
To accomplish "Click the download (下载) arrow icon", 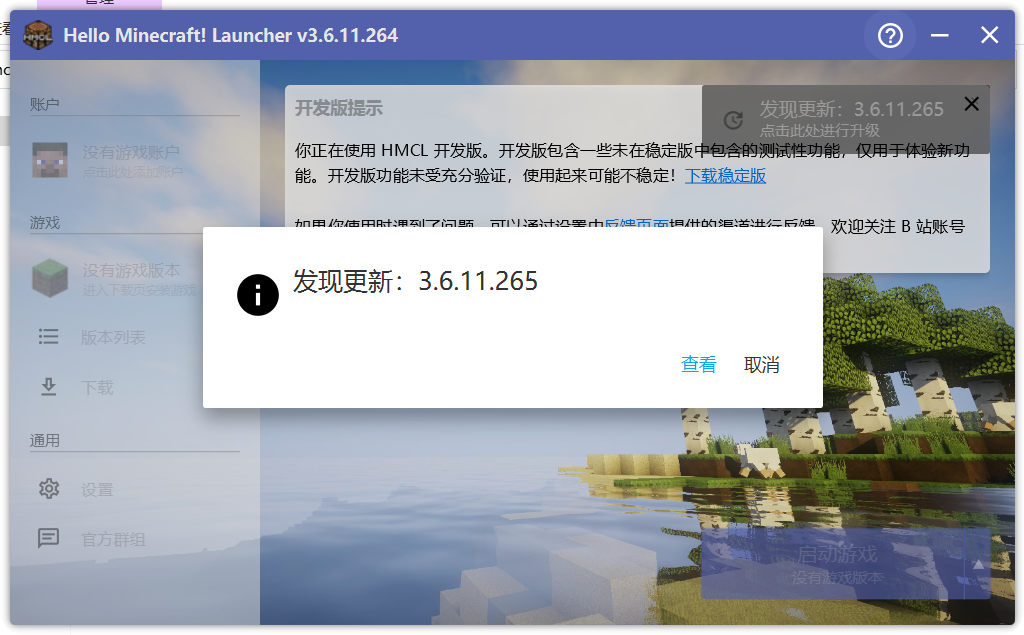I will pos(48,387).
